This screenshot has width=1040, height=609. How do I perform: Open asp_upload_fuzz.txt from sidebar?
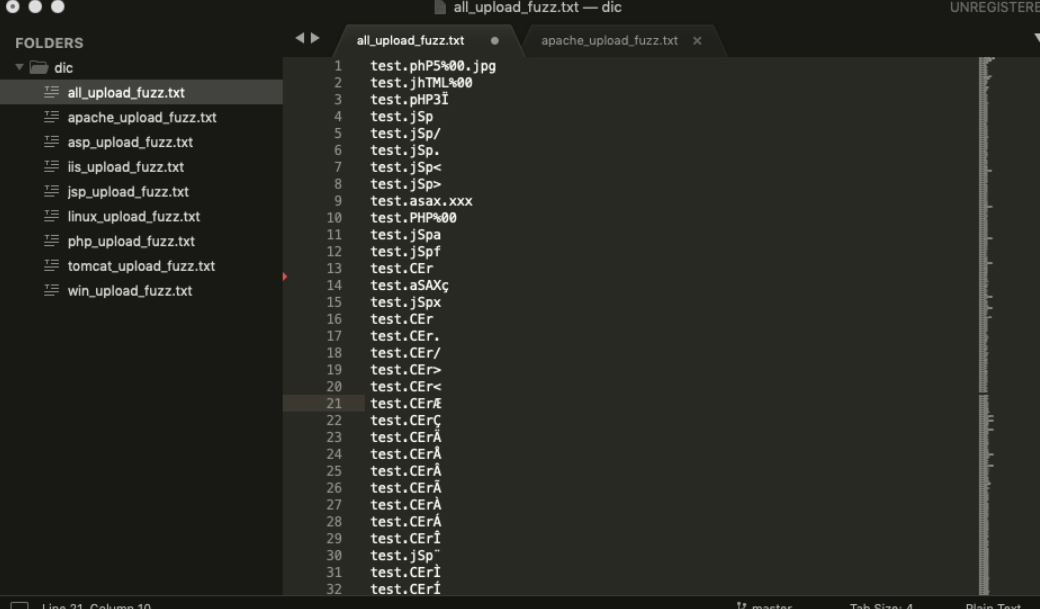pos(130,142)
